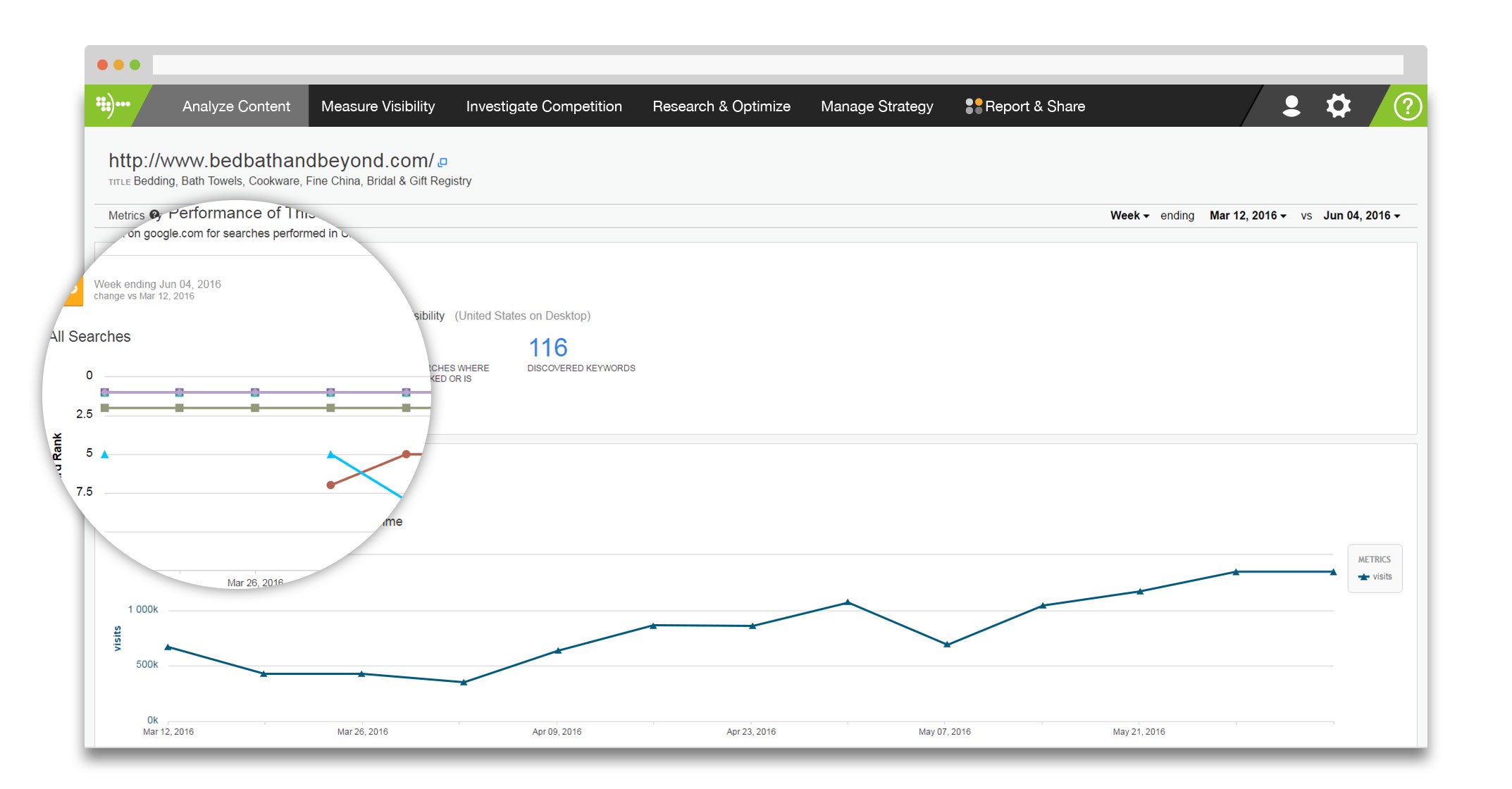This screenshot has width=1512, height=789.
Task: Click the '(United States on Desktop)' text
Action: [x=522, y=316]
